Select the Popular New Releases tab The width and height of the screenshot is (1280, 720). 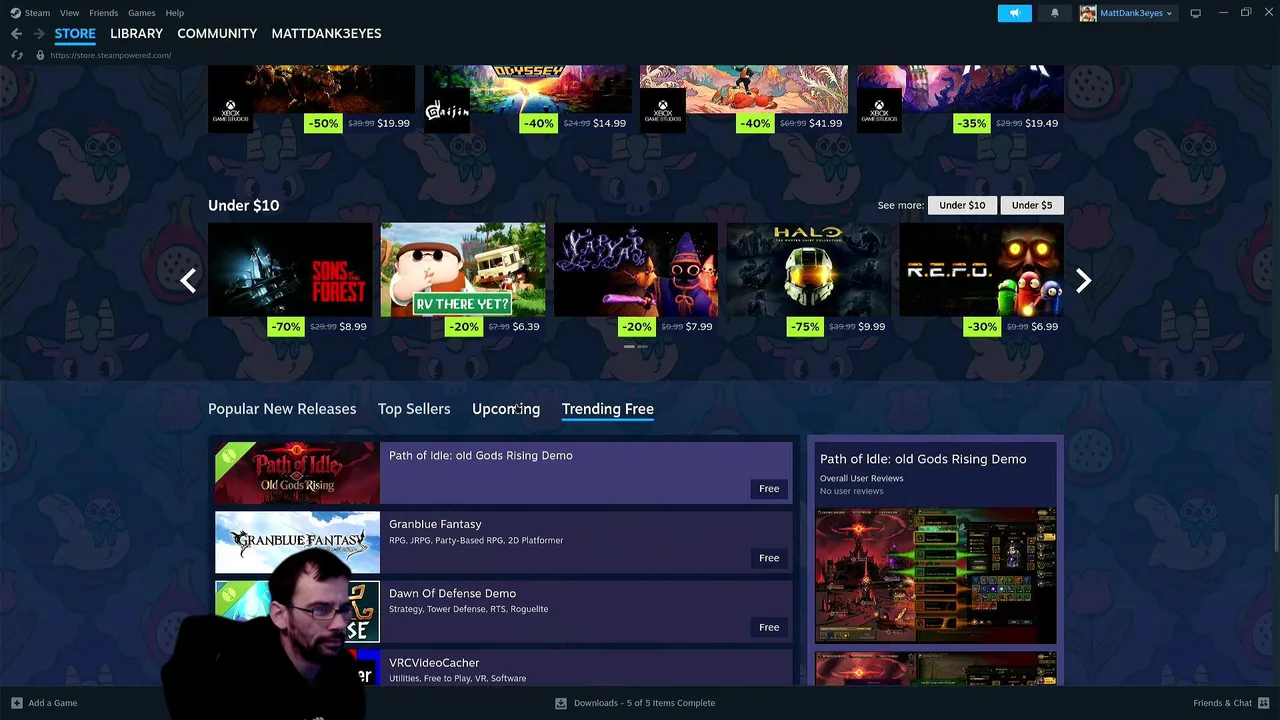pyautogui.click(x=282, y=409)
